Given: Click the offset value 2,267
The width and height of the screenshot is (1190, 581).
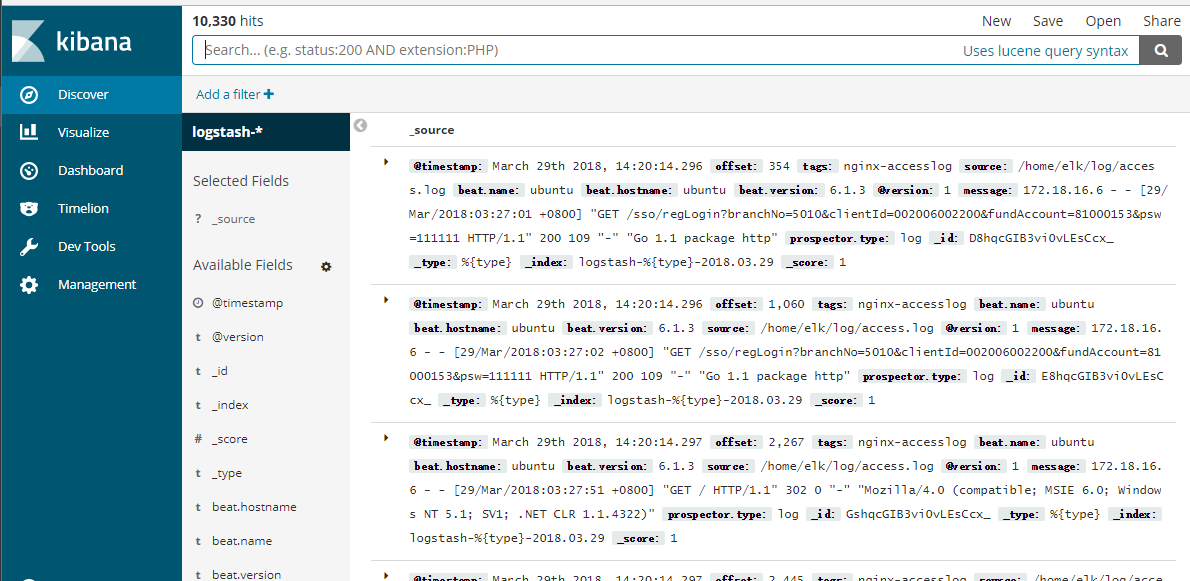Looking at the screenshot, I should [x=785, y=441].
